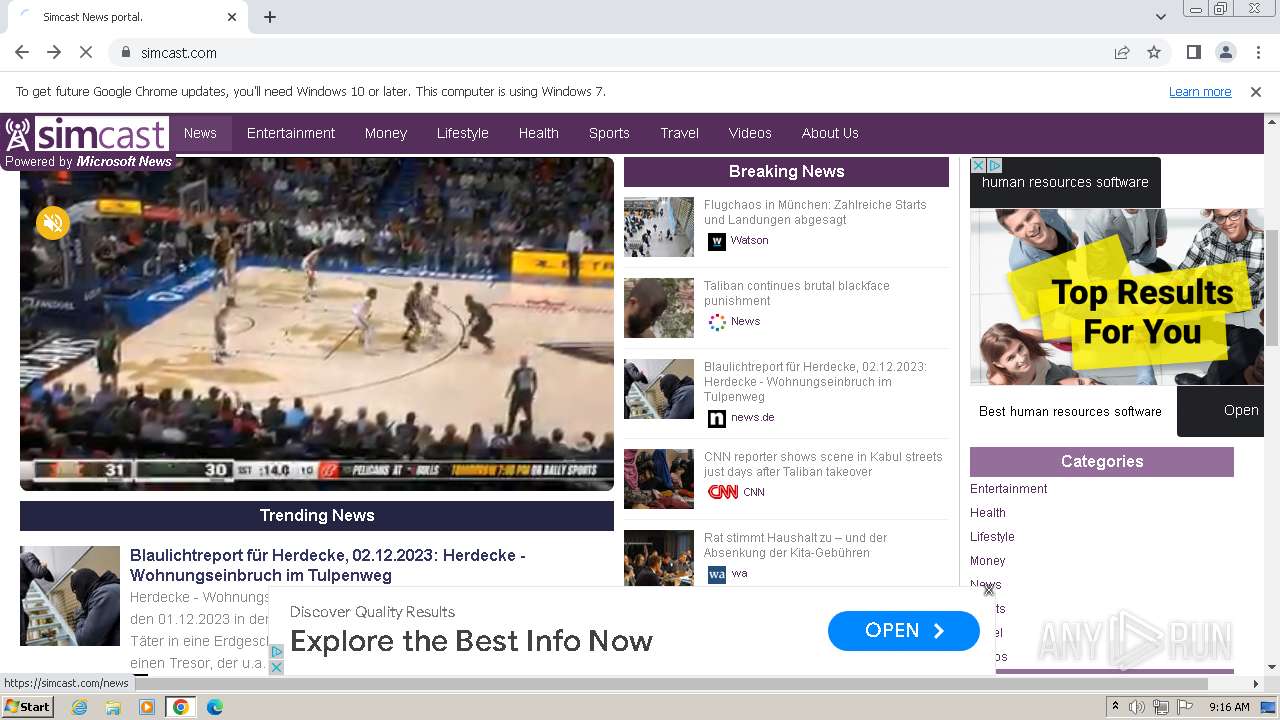The image size is (1280, 720).
Task: Open the Money menu item
Action: [x=386, y=133]
